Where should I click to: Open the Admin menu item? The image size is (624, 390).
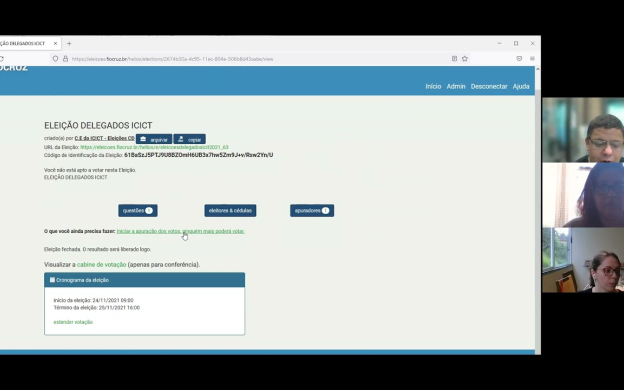point(456,86)
